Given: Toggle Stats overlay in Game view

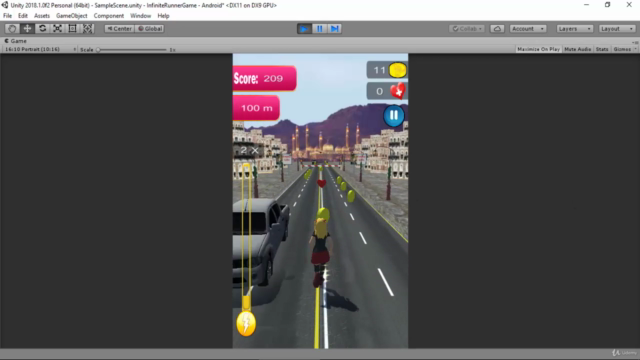Looking at the screenshot, I should click(x=602, y=49).
